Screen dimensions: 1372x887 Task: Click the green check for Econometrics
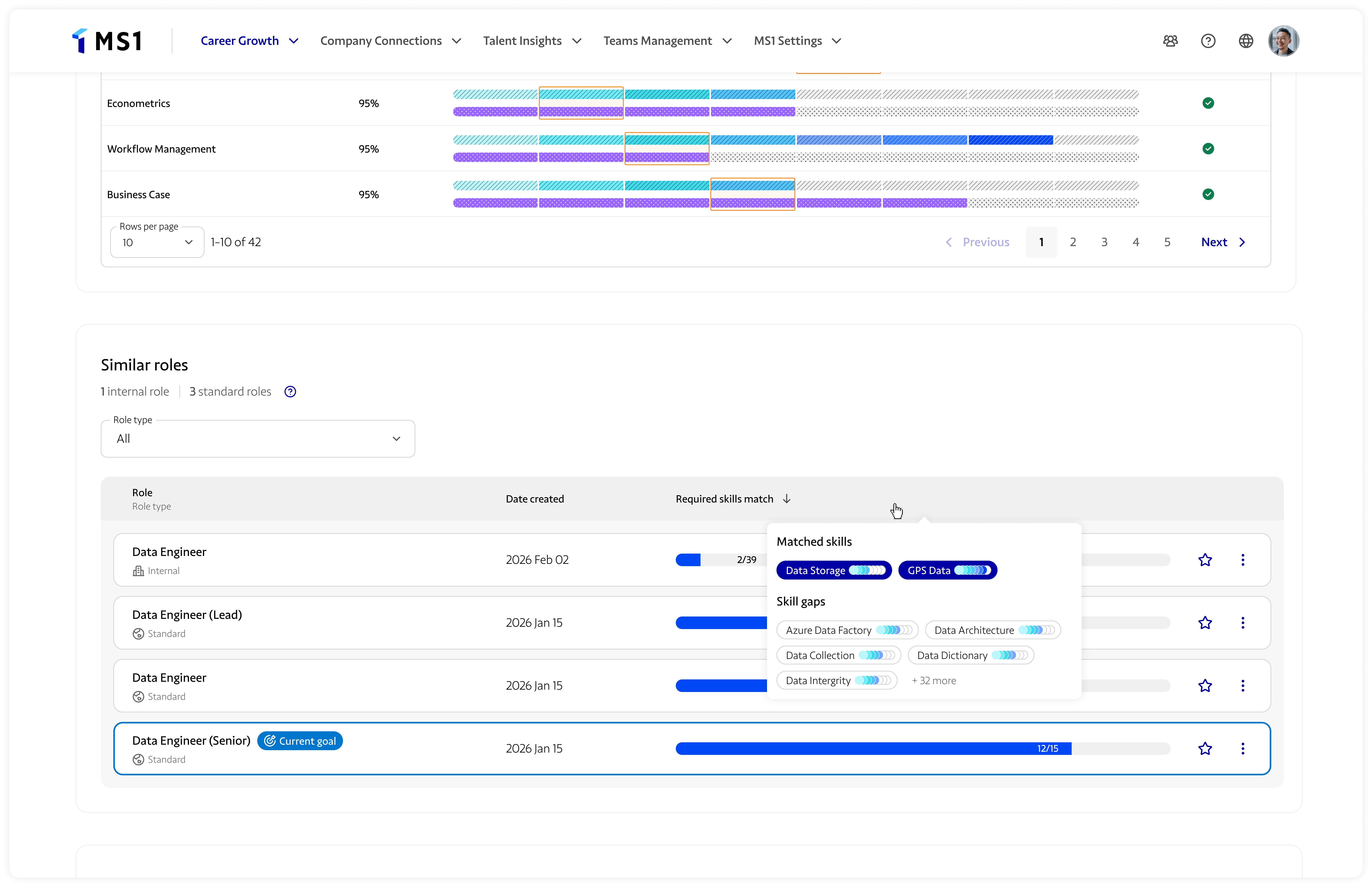1208,103
